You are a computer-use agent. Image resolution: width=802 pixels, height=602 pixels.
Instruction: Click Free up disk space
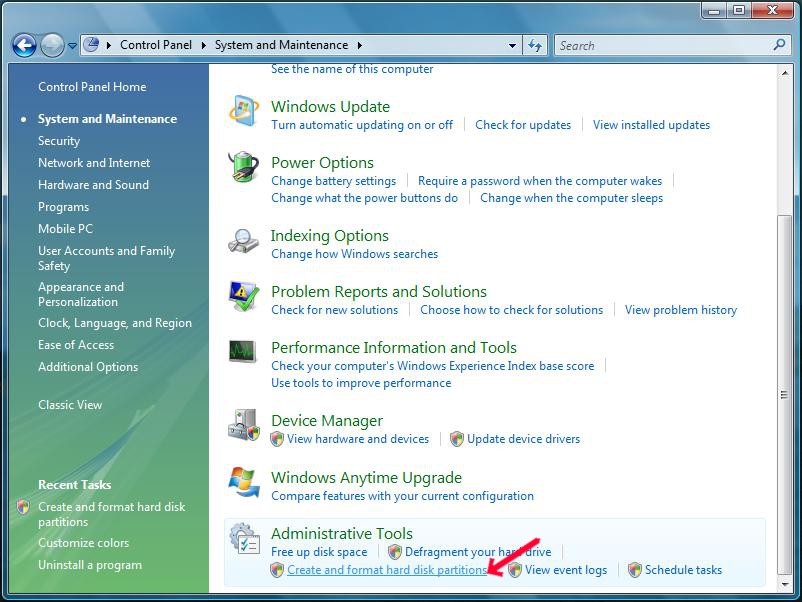point(319,552)
